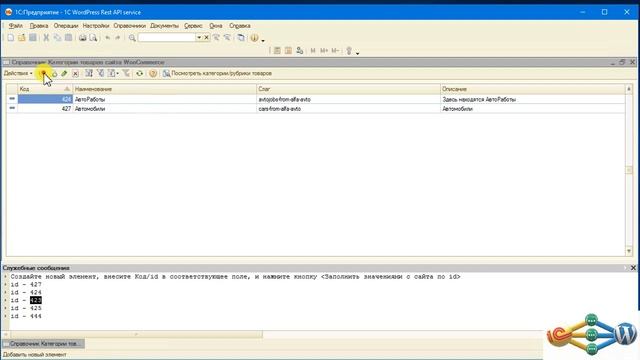Click the Find previous icon after search box

(227, 38)
